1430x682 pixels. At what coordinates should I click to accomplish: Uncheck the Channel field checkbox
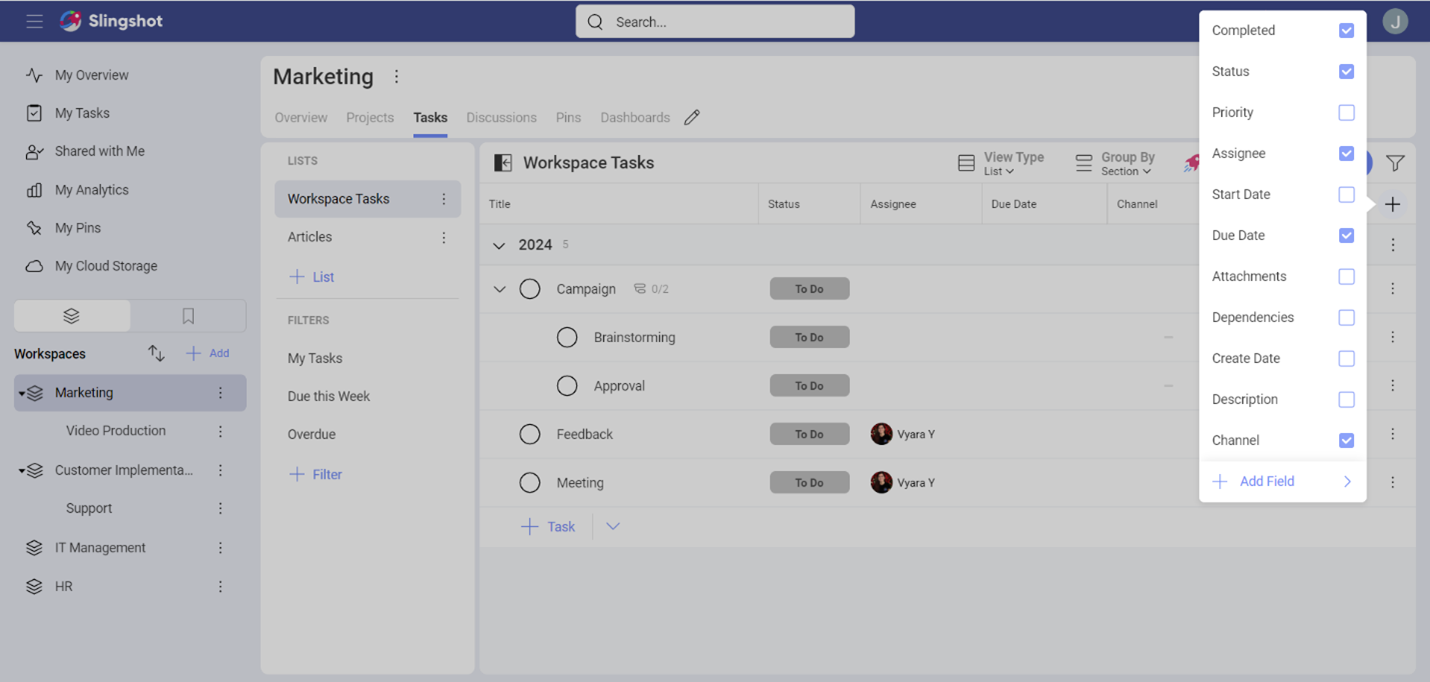point(1346,441)
